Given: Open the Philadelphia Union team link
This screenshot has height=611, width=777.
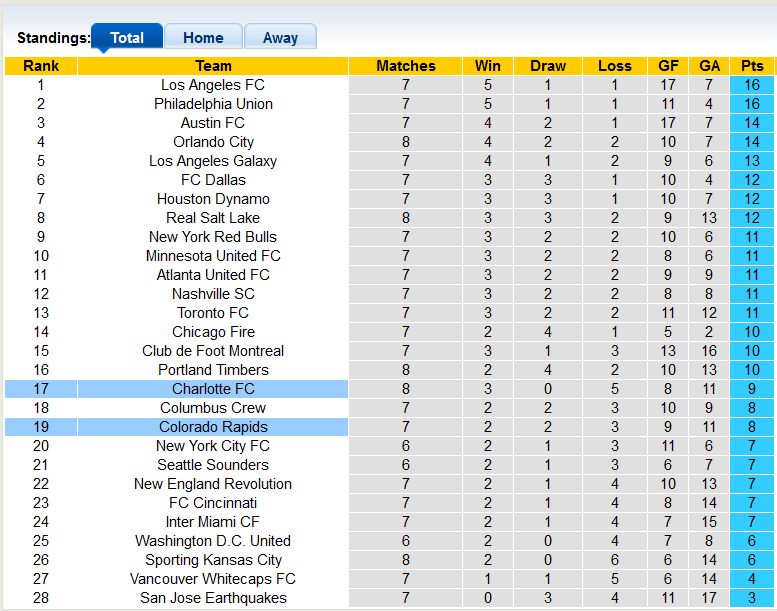Looking at the screenshot, I should [x=213, y=104].
